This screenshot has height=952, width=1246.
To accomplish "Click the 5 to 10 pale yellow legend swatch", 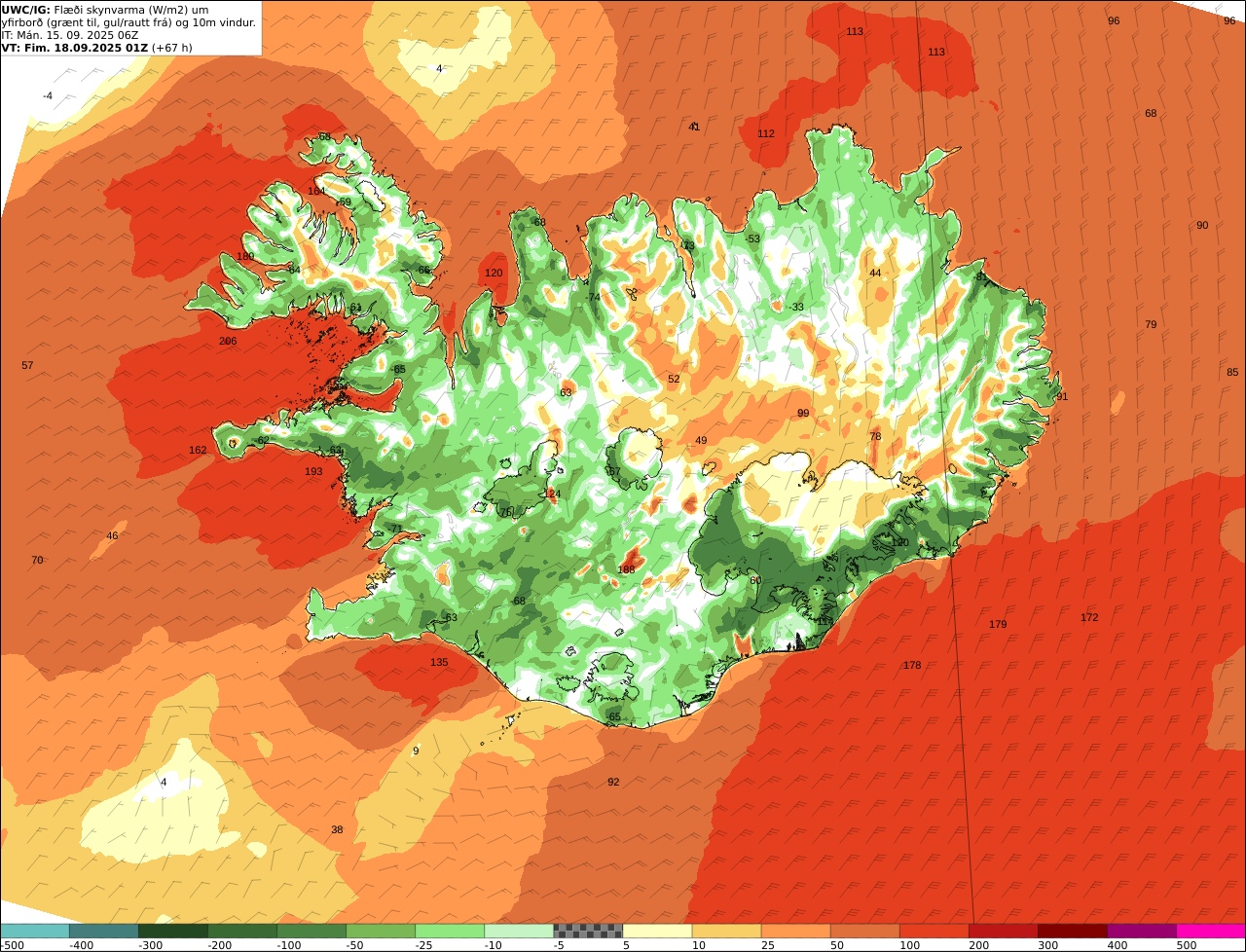I will coord(657,932).
